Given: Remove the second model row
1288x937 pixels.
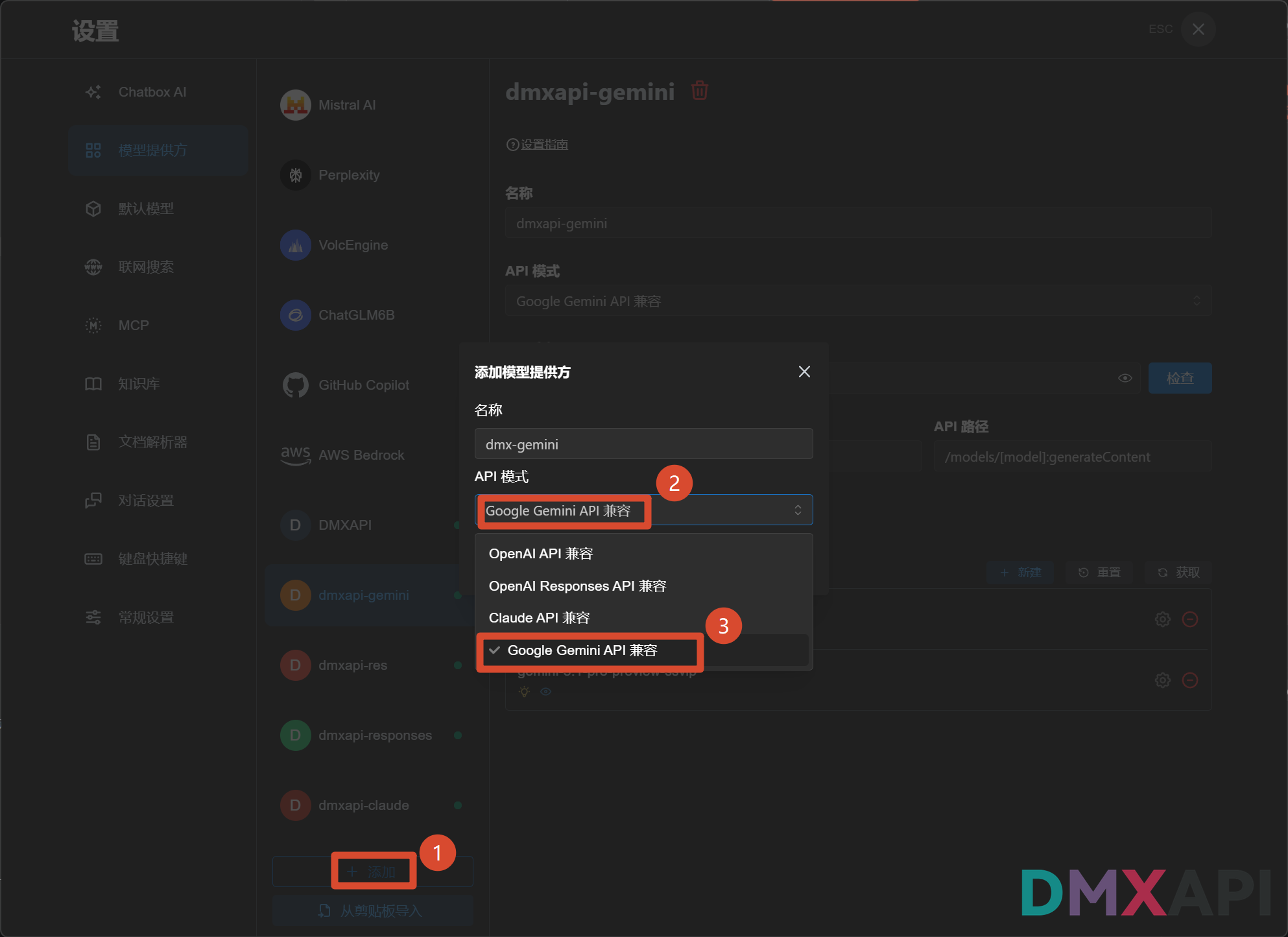Looking at the screenshot, I should [x=1190, y=680].
